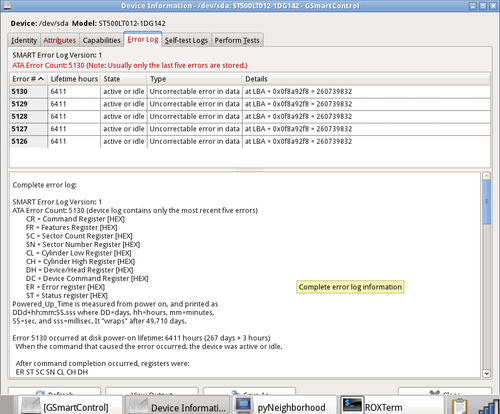The height and width of the screenshot is (414, 500).
Task: Click the 'ER ST SC SN CL CH DH' line
Action: 52,372
